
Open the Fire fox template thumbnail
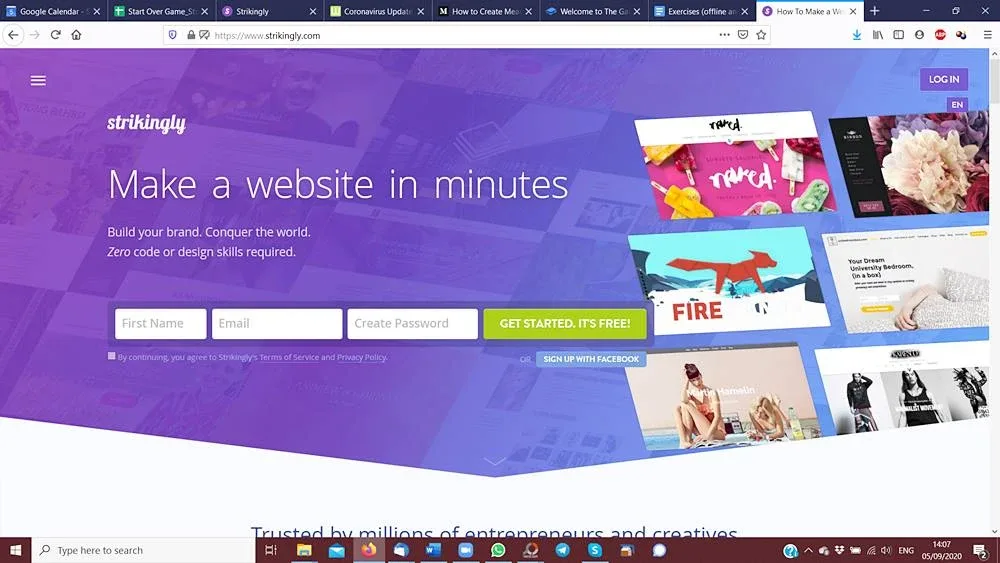click(x=727, y=281)
